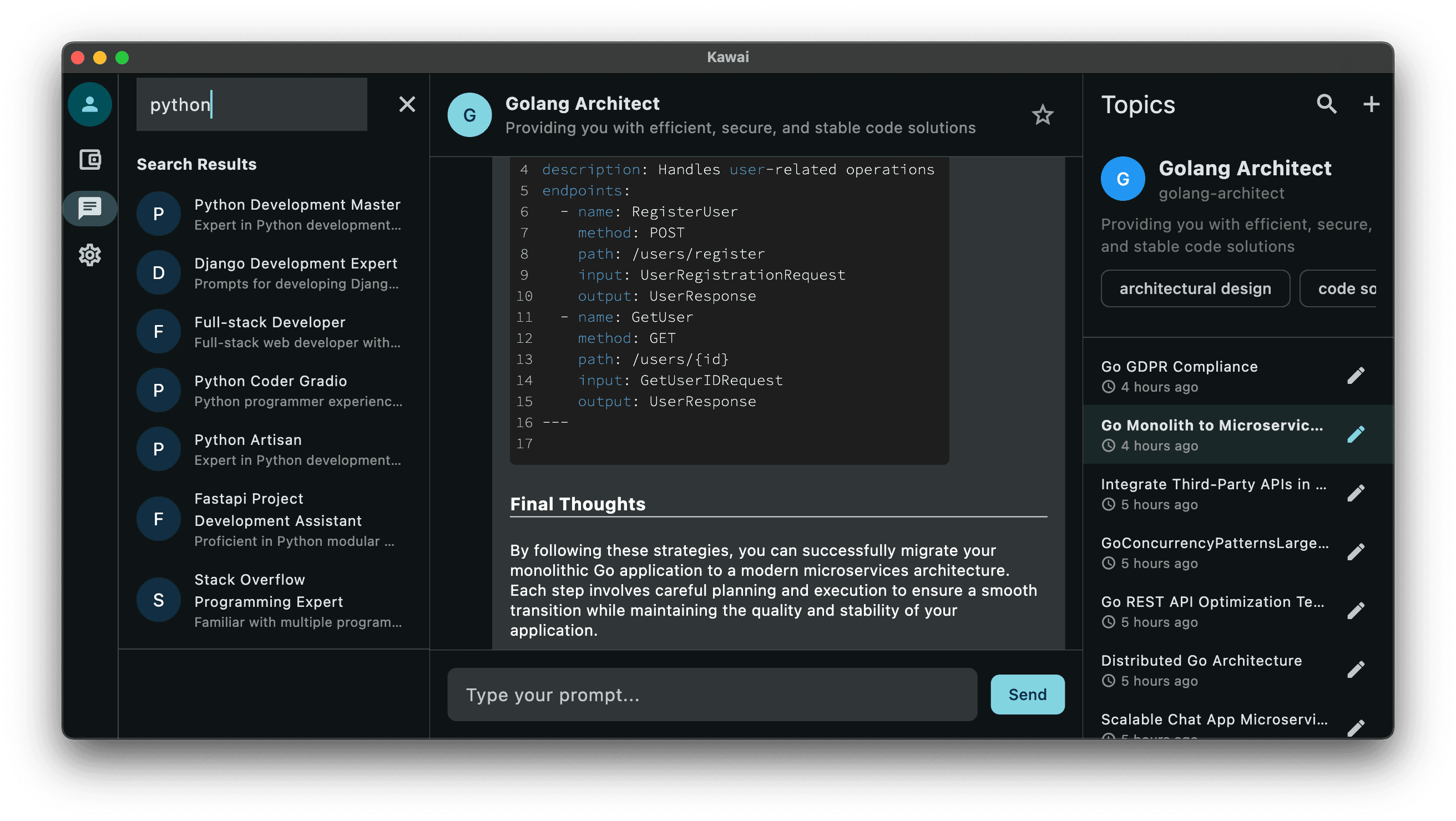The width and height of the screenshot is (1456, 821).
Task: Click the P avatar of Python Development Master
Action: tap(159, 214)
